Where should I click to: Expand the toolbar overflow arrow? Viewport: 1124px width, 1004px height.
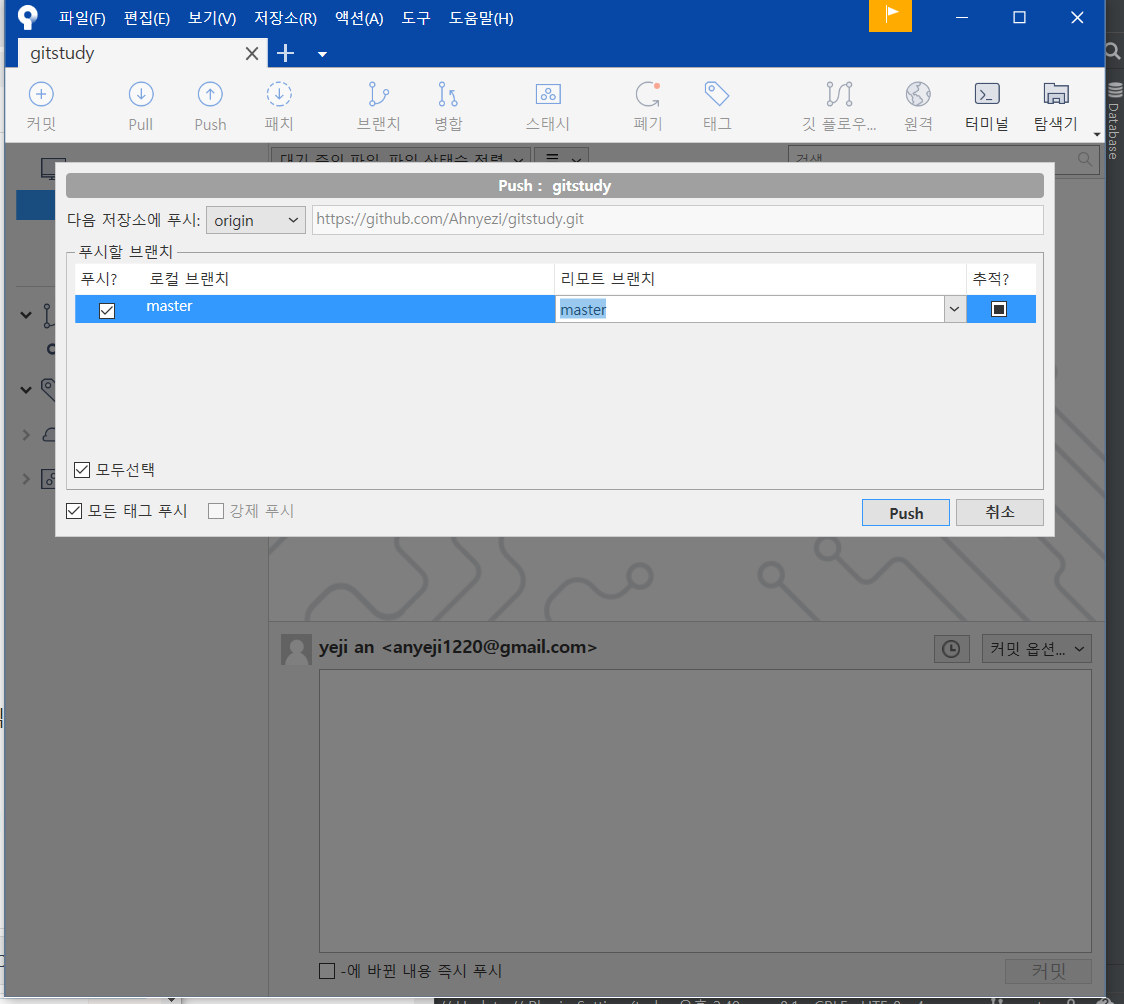pos(1097,134)
